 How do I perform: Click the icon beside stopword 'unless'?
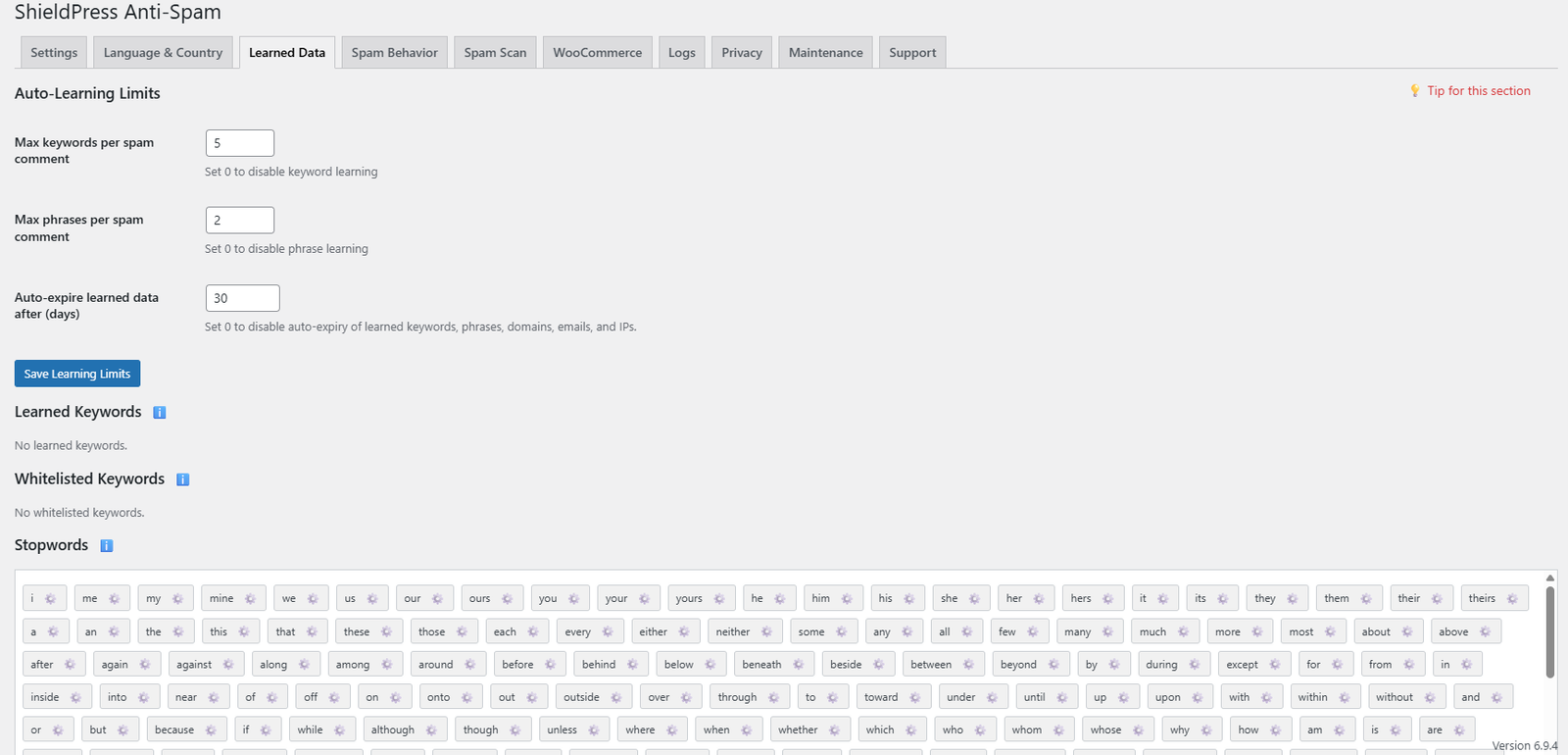[593, 730]
